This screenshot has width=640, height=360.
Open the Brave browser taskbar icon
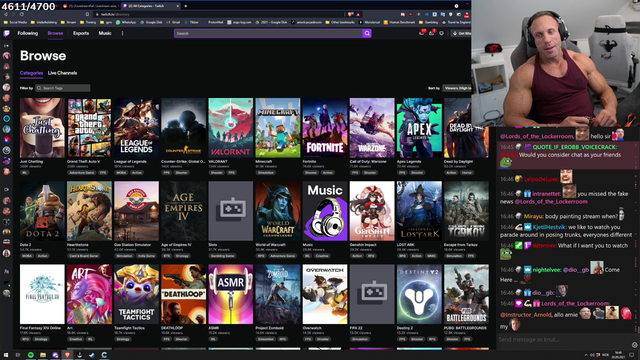click(x=67, y=355)
